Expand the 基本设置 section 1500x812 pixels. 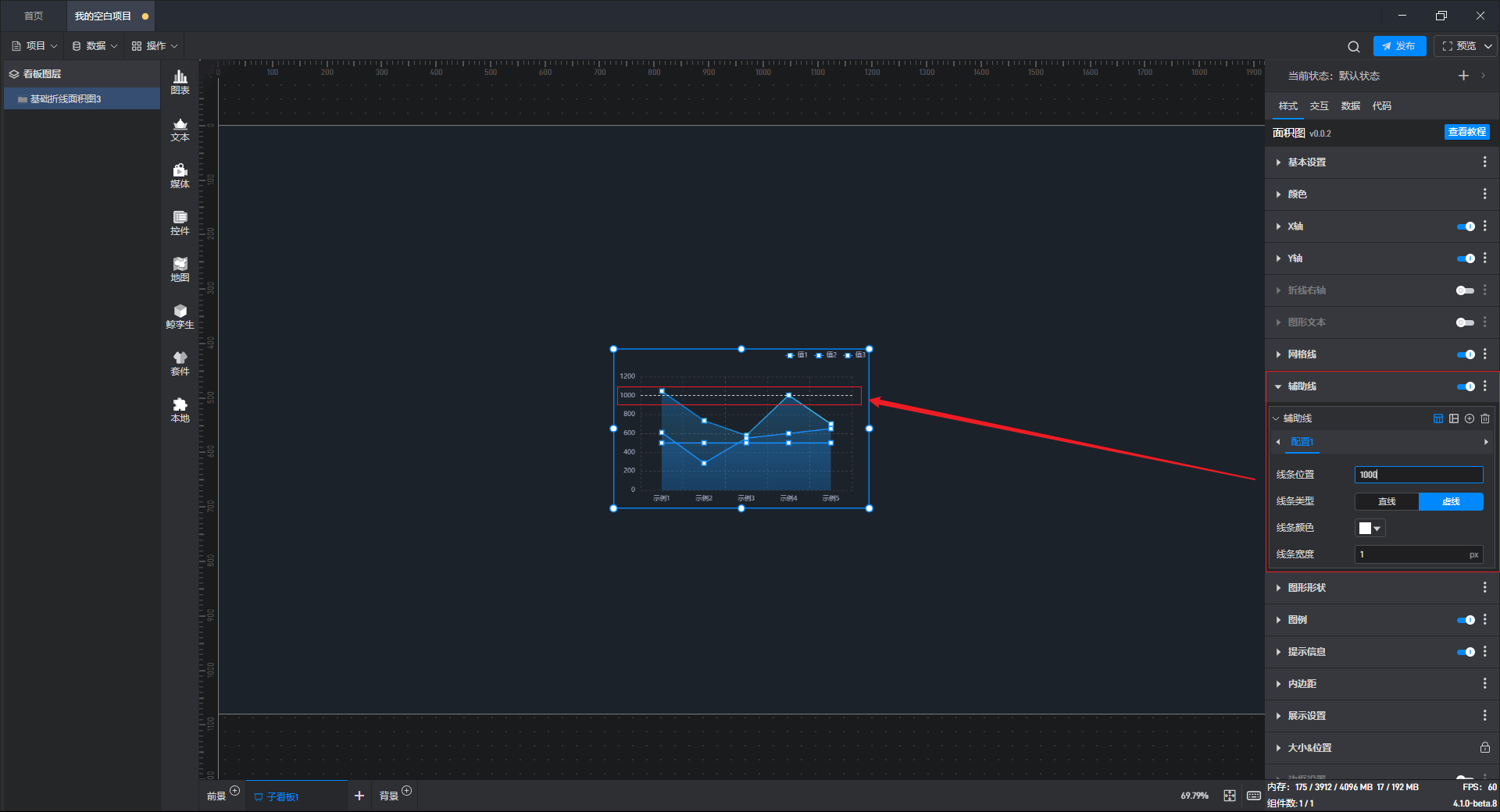1278,162
